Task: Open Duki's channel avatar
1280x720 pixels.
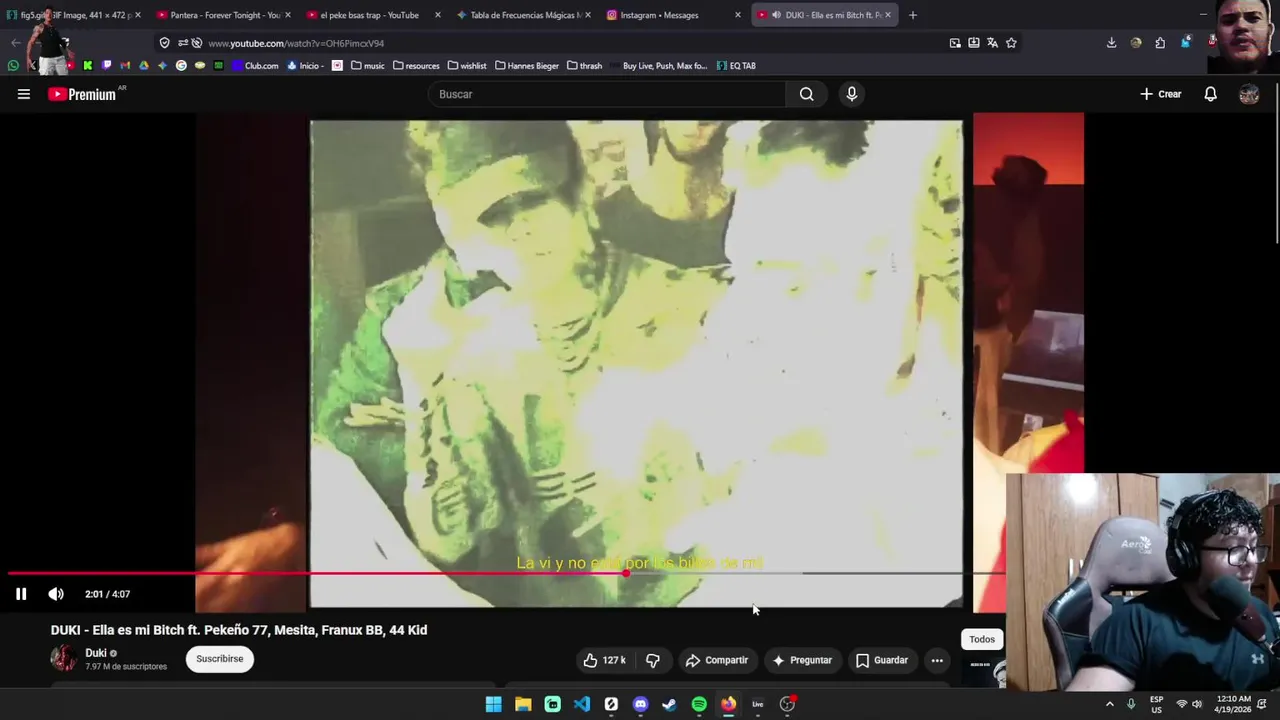Action: (x=63, y=658)
